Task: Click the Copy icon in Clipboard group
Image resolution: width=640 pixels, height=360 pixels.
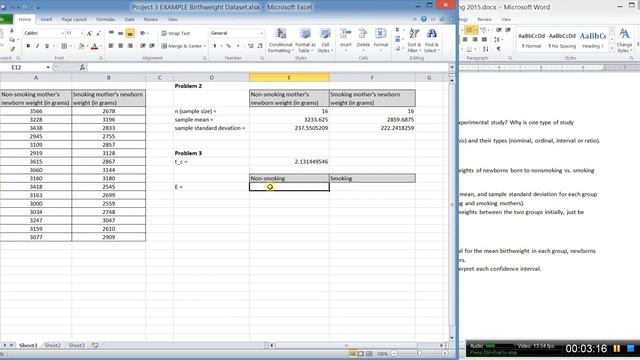Action: tap(12, 40)
